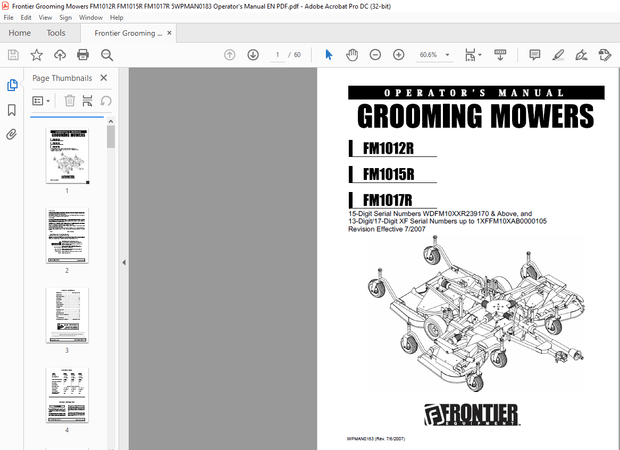The image size is (620, 450).
Task: Toggle the Attachments paperclip panel
Action: point(12,134)
